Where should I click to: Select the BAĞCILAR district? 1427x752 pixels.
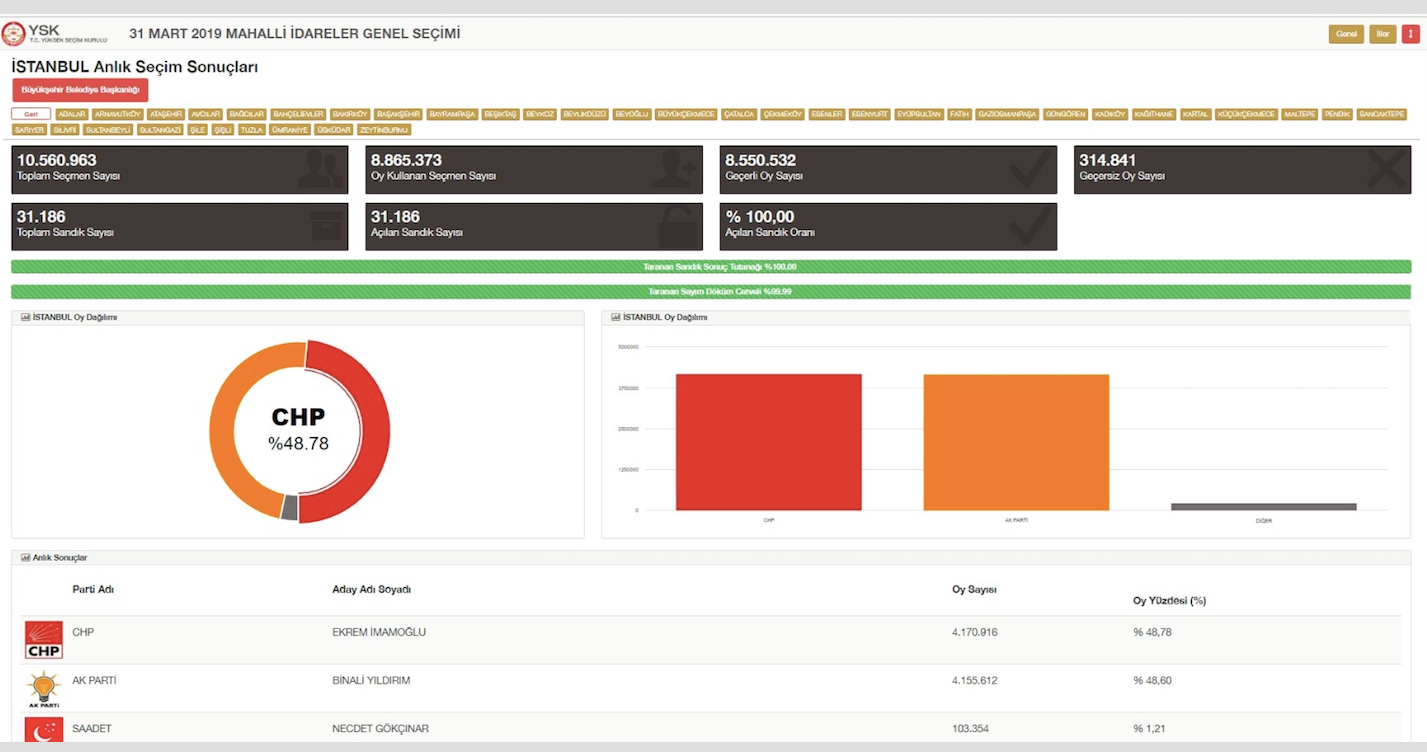[x=246, y=114]
